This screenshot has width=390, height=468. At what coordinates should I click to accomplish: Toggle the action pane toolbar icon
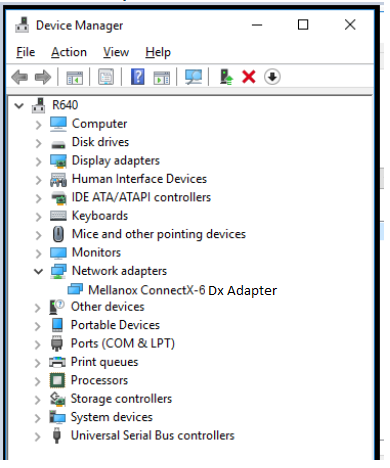(161, 77)
